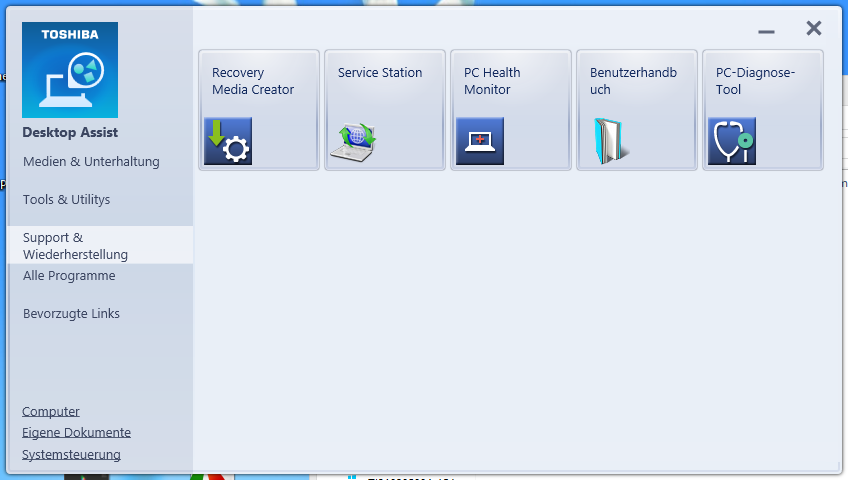This screenshot has height=480, width=848.
Task: Close the Desktop Assist window
Action: tap(813, 28)
